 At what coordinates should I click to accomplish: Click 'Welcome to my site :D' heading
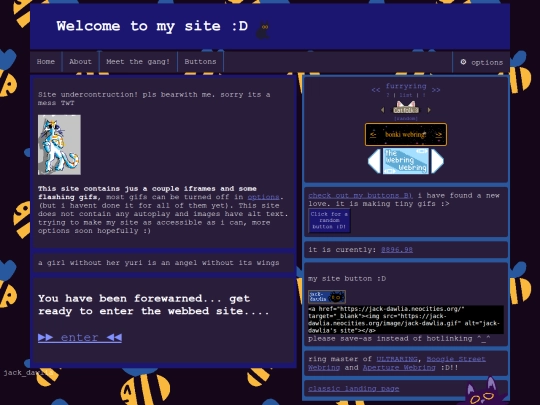(x=152, y=26)
